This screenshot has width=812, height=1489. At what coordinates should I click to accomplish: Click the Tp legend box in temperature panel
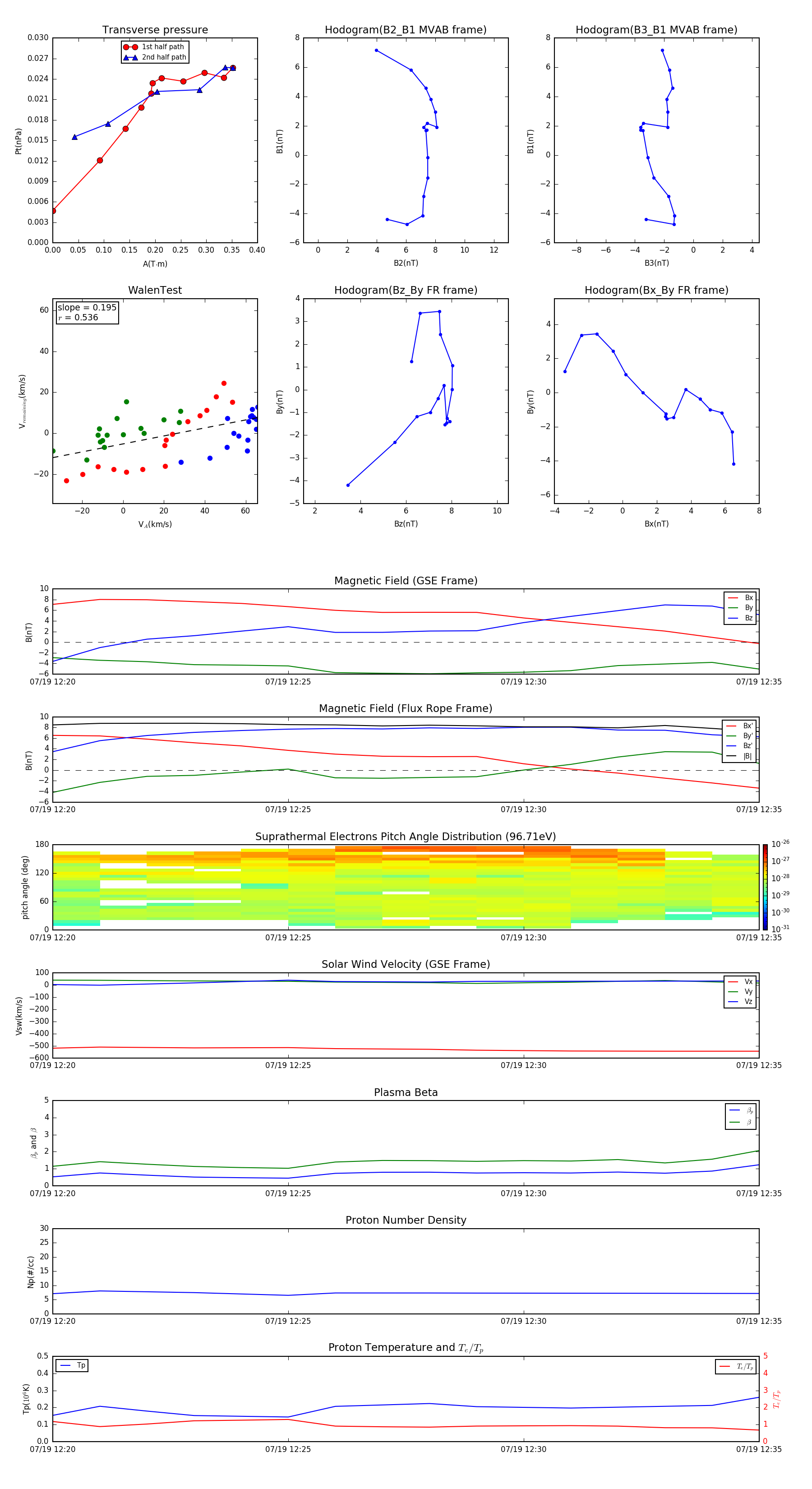tap(72, 1365)
